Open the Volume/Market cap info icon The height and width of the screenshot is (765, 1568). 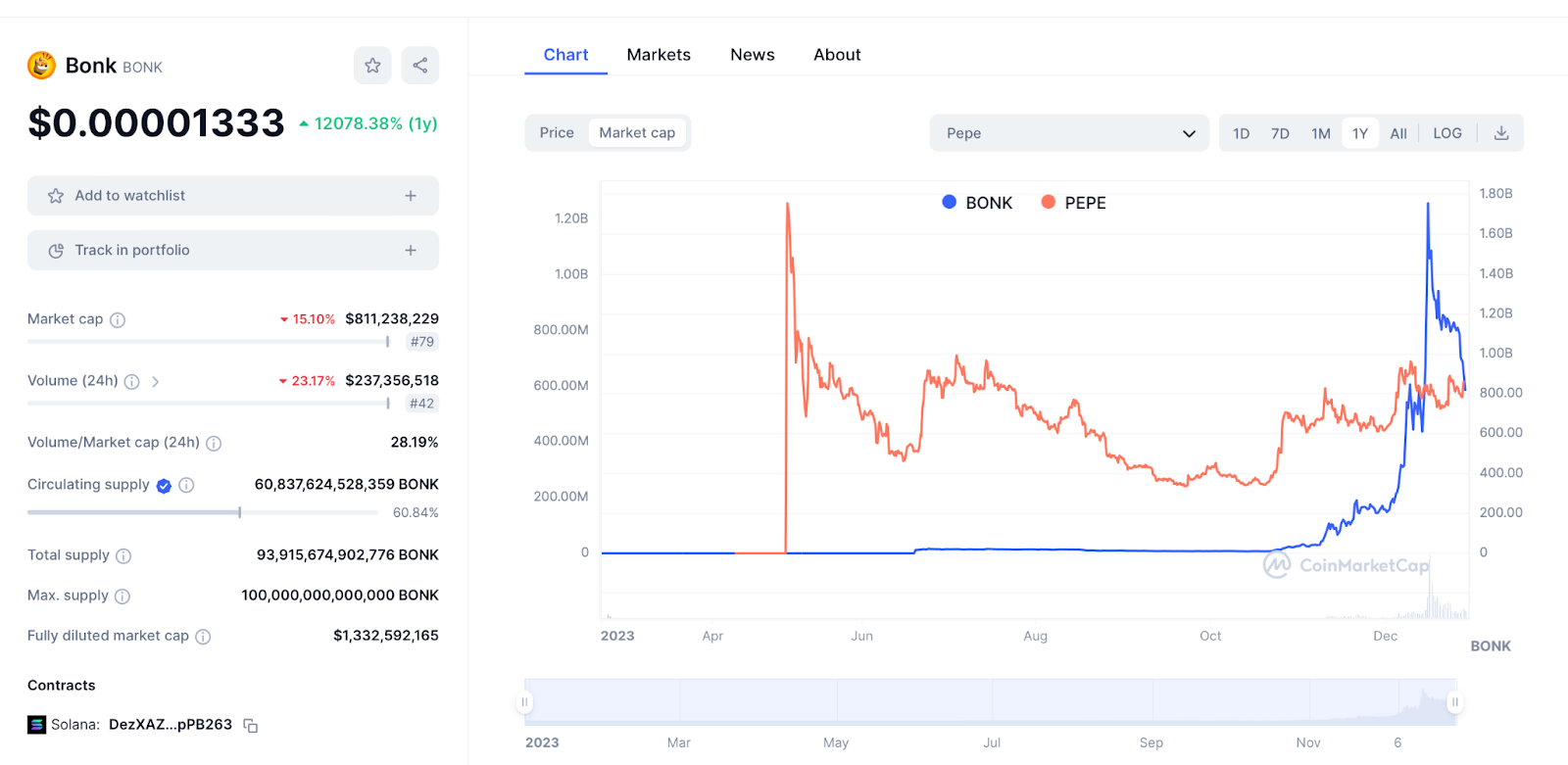tap(214, 444)
